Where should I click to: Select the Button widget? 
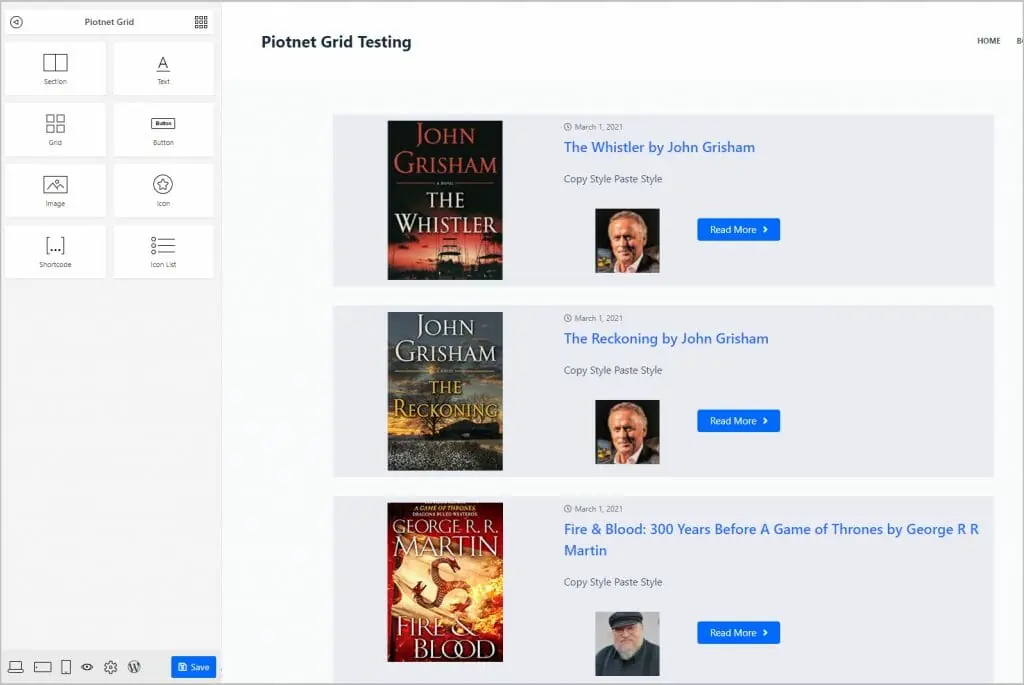163,128
